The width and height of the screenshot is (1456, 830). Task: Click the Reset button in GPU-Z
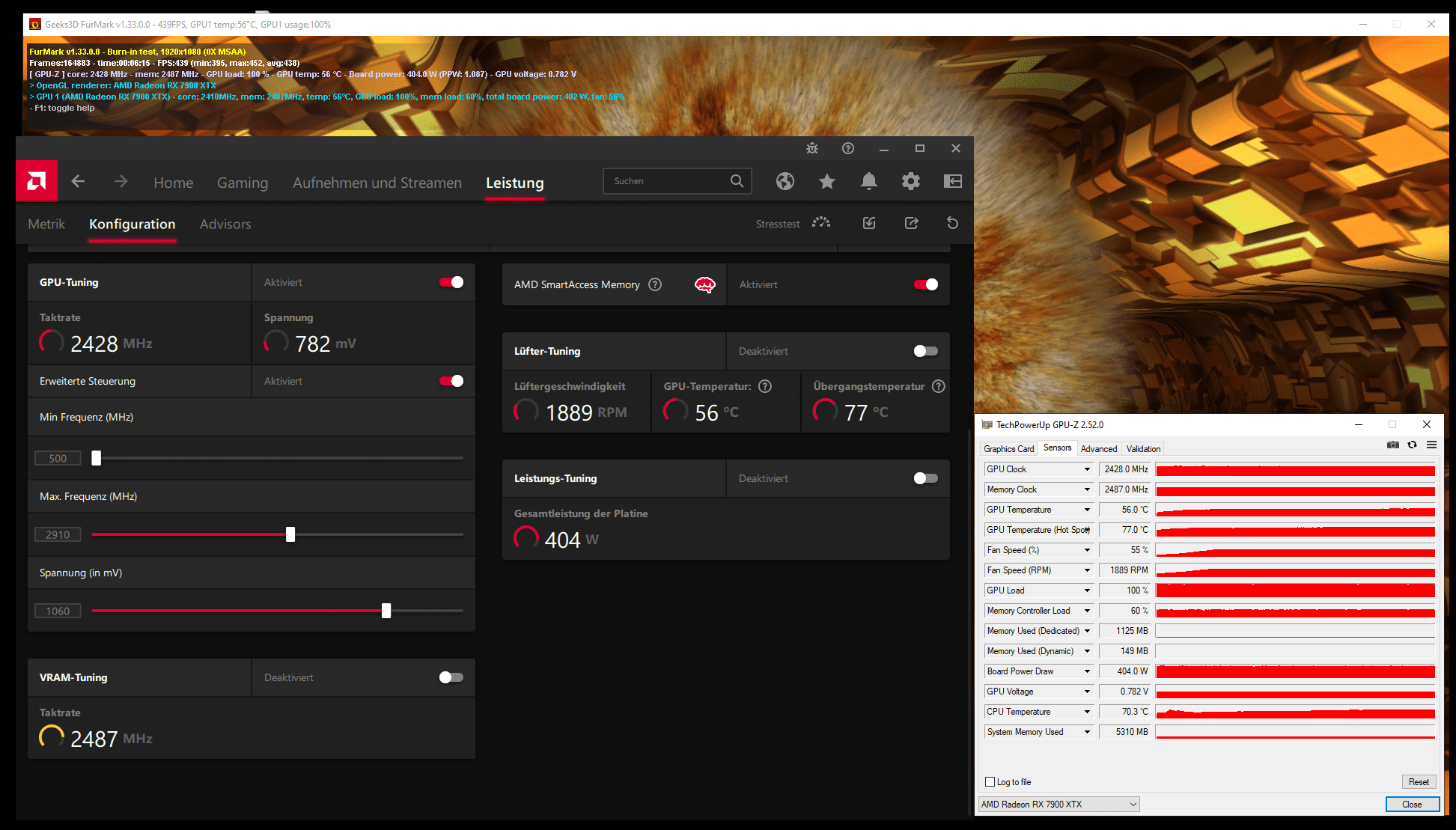1418,782
